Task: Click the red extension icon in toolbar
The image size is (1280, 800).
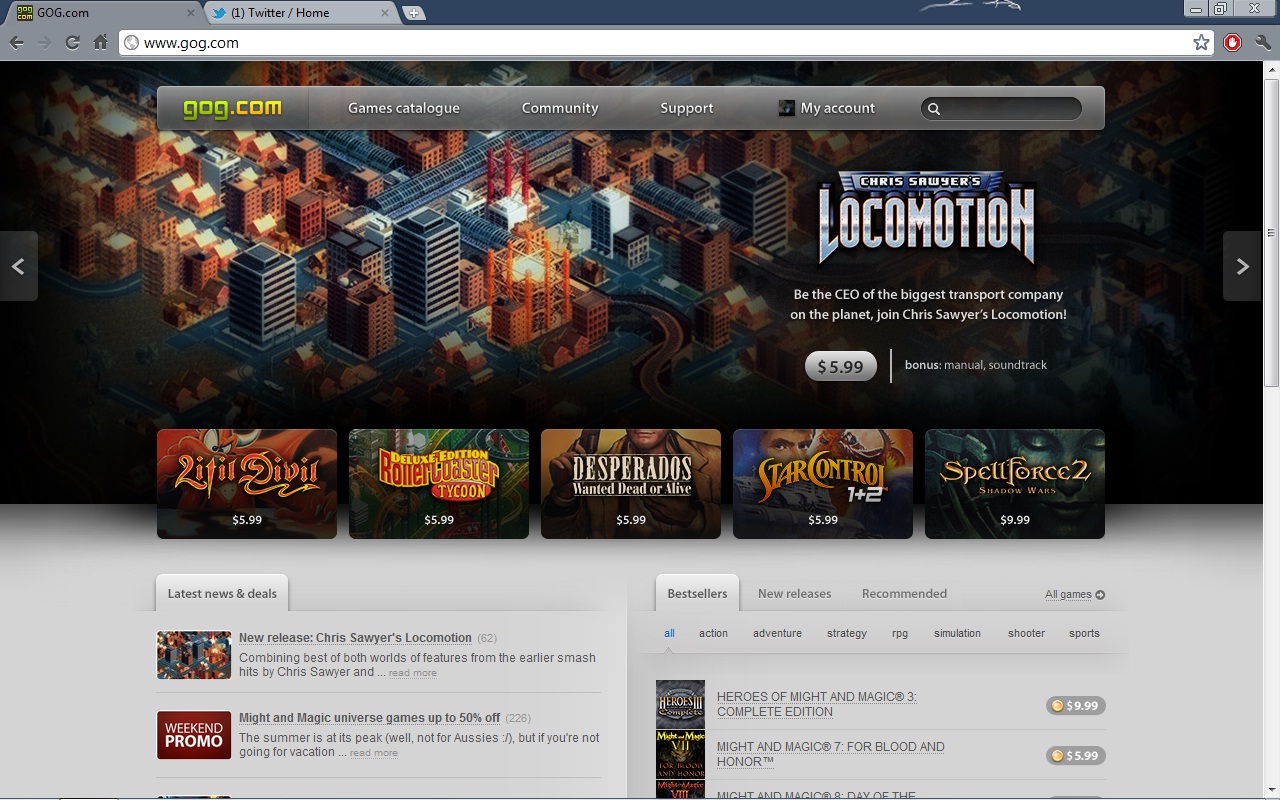Action: tap(1232, 42)
